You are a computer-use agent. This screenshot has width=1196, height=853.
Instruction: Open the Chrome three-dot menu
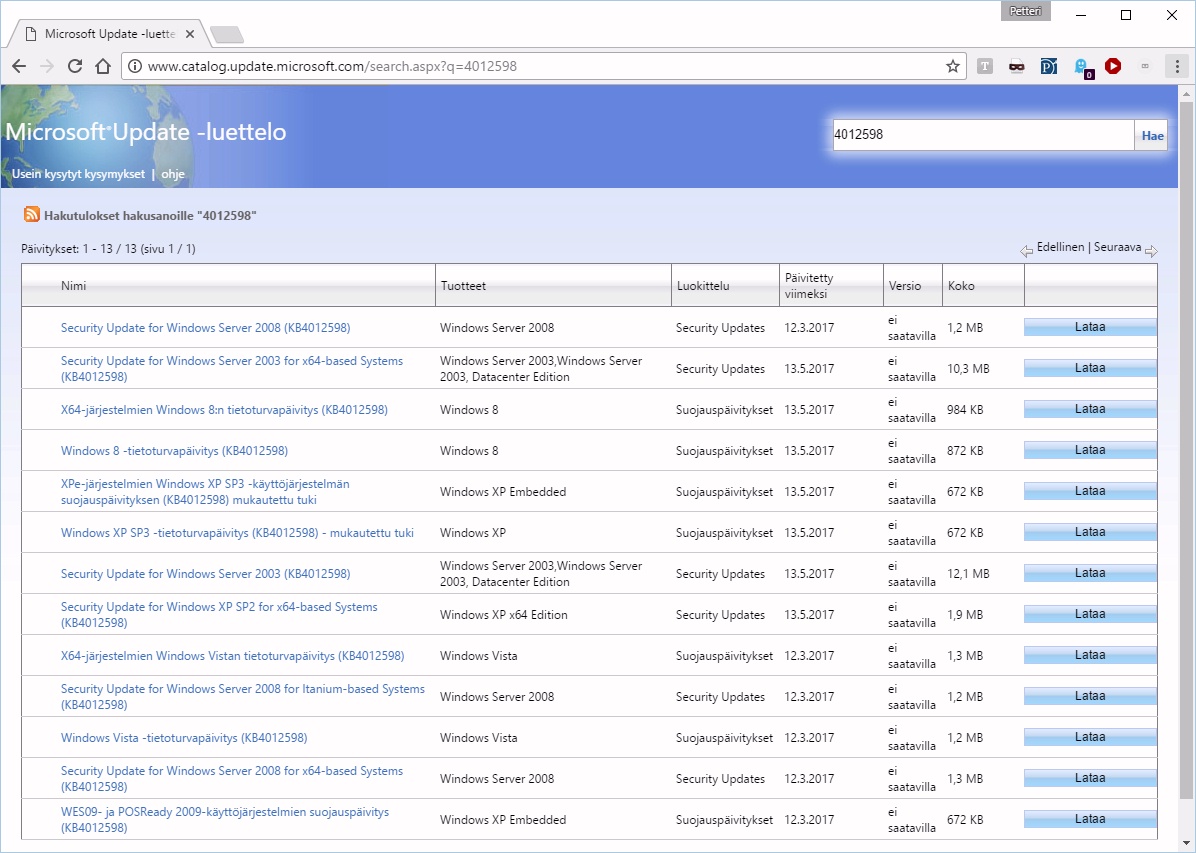pyautogui.click(x=1177, y=66)
